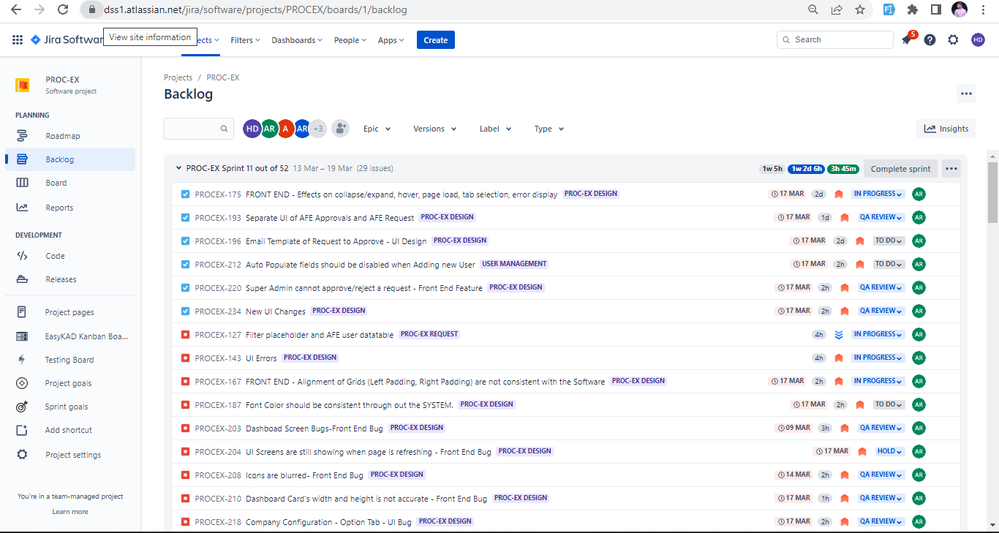Screen dimensions: 999x533
Task: Open Project settings in sidebar
Action: click(x=70, y=455)
